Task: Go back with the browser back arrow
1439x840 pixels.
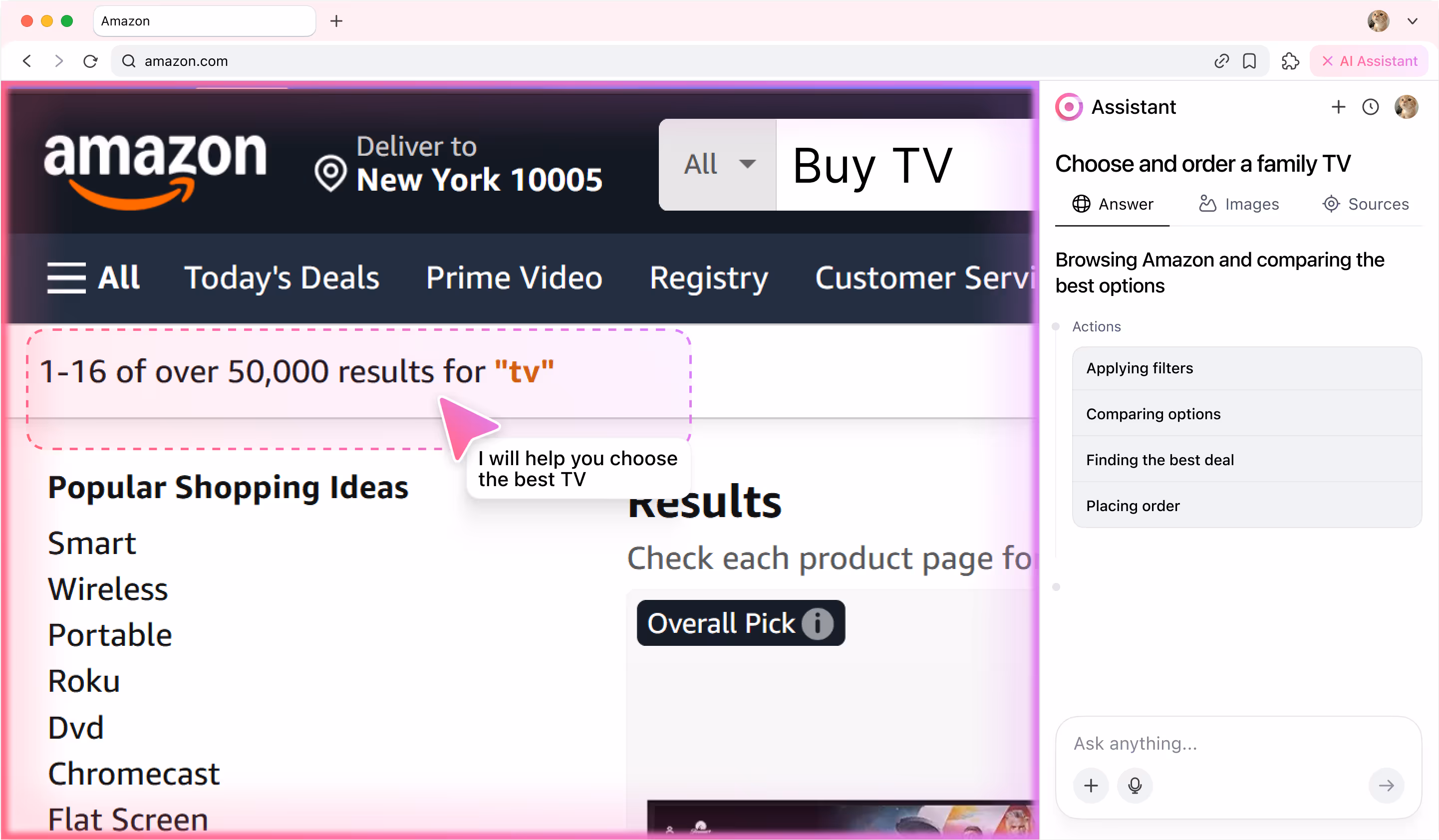Action: 27,61
